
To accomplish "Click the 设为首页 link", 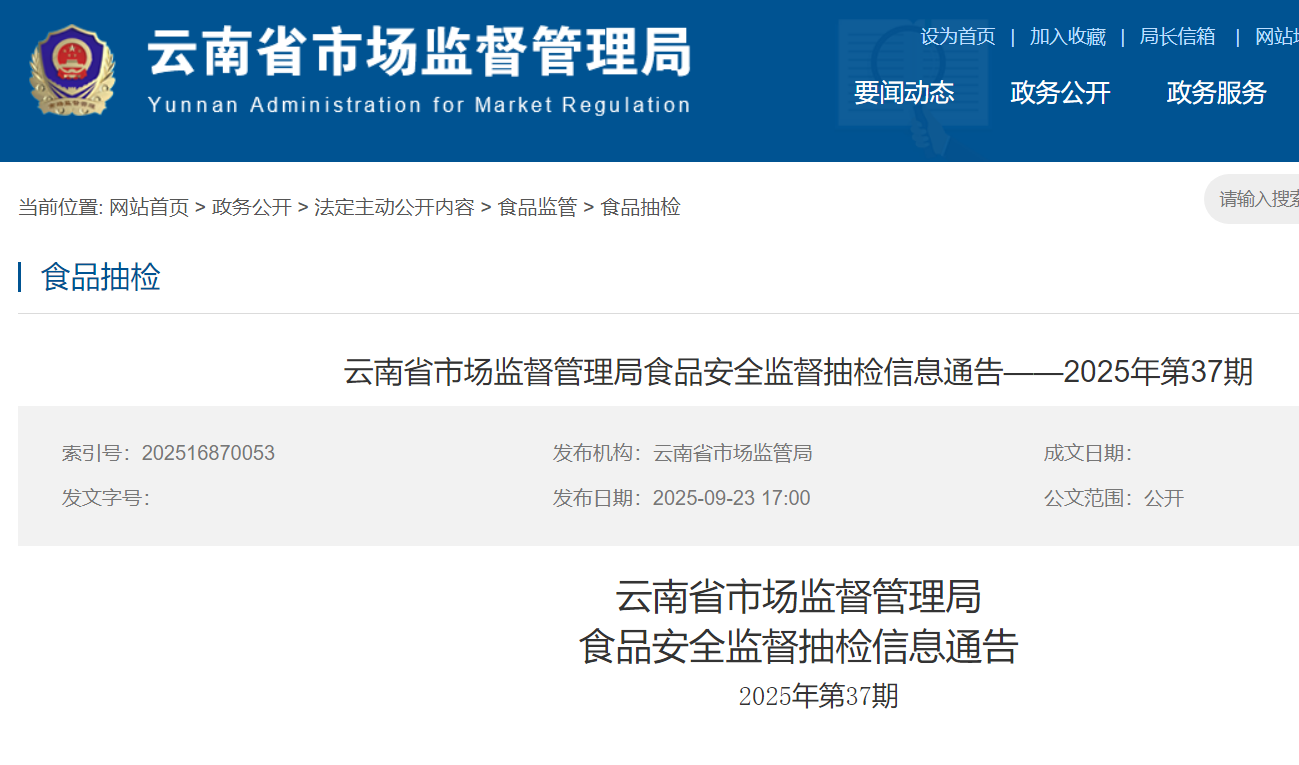I will pyautogui.click(x=957, y=37).
